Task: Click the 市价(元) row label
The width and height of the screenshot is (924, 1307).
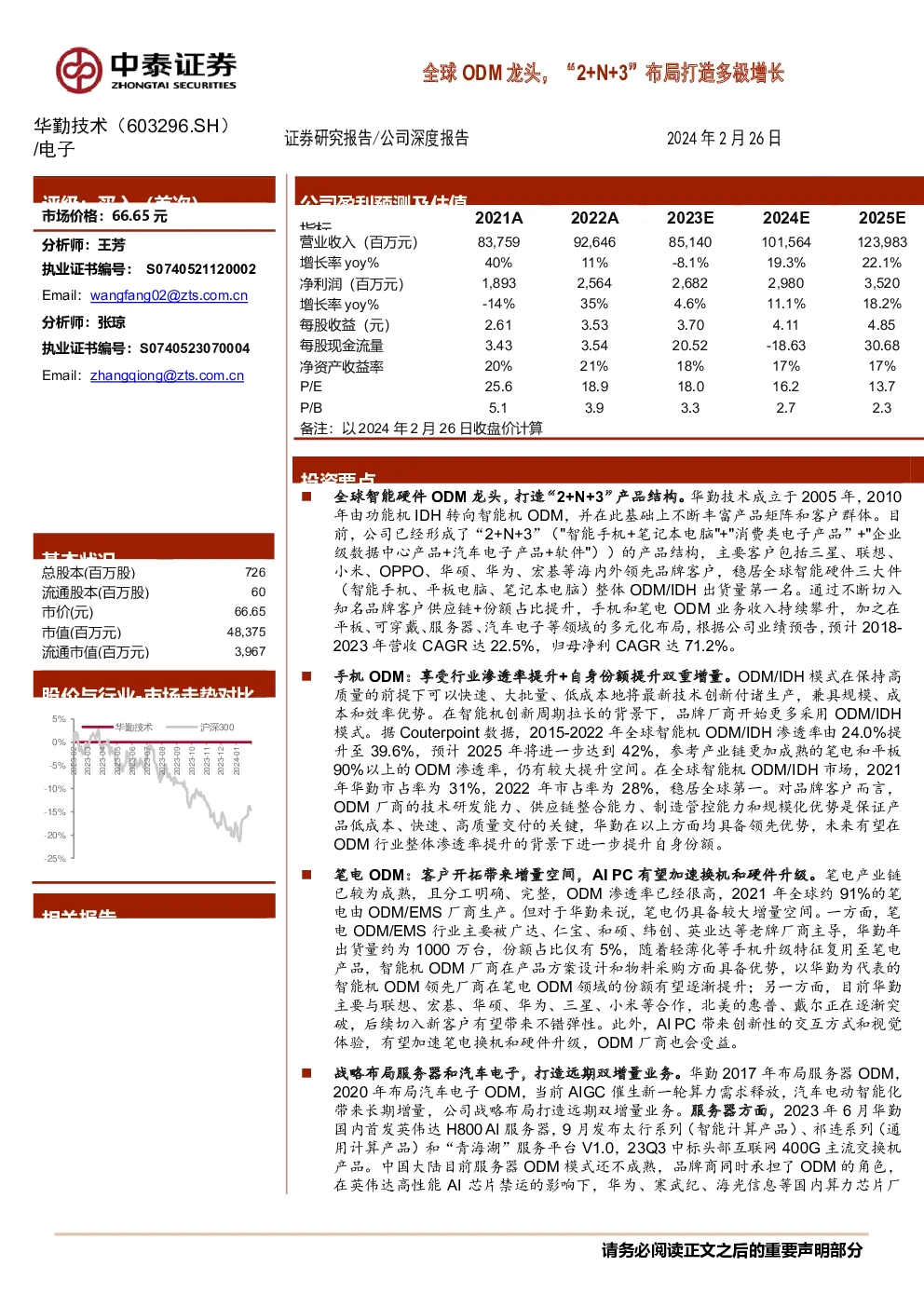Action: pos(68,612)
